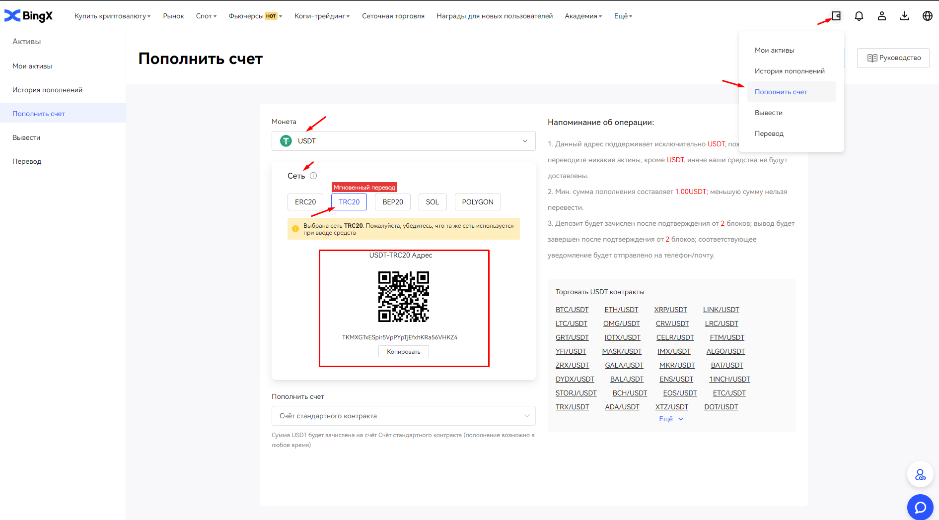The height and width of the screenshot is (520, 939).
Task: Open the GRT/USDT contract link
Action: point(572,338)
